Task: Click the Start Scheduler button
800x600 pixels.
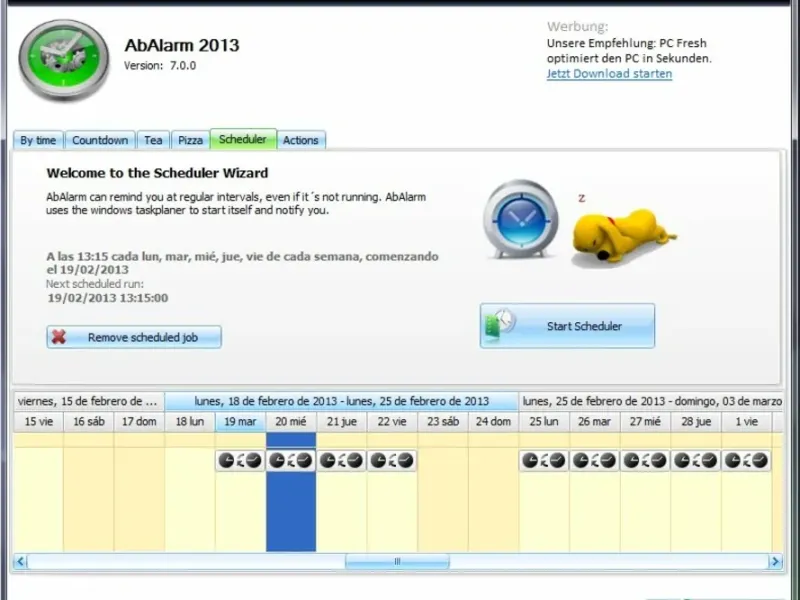Action: (567, 326)
